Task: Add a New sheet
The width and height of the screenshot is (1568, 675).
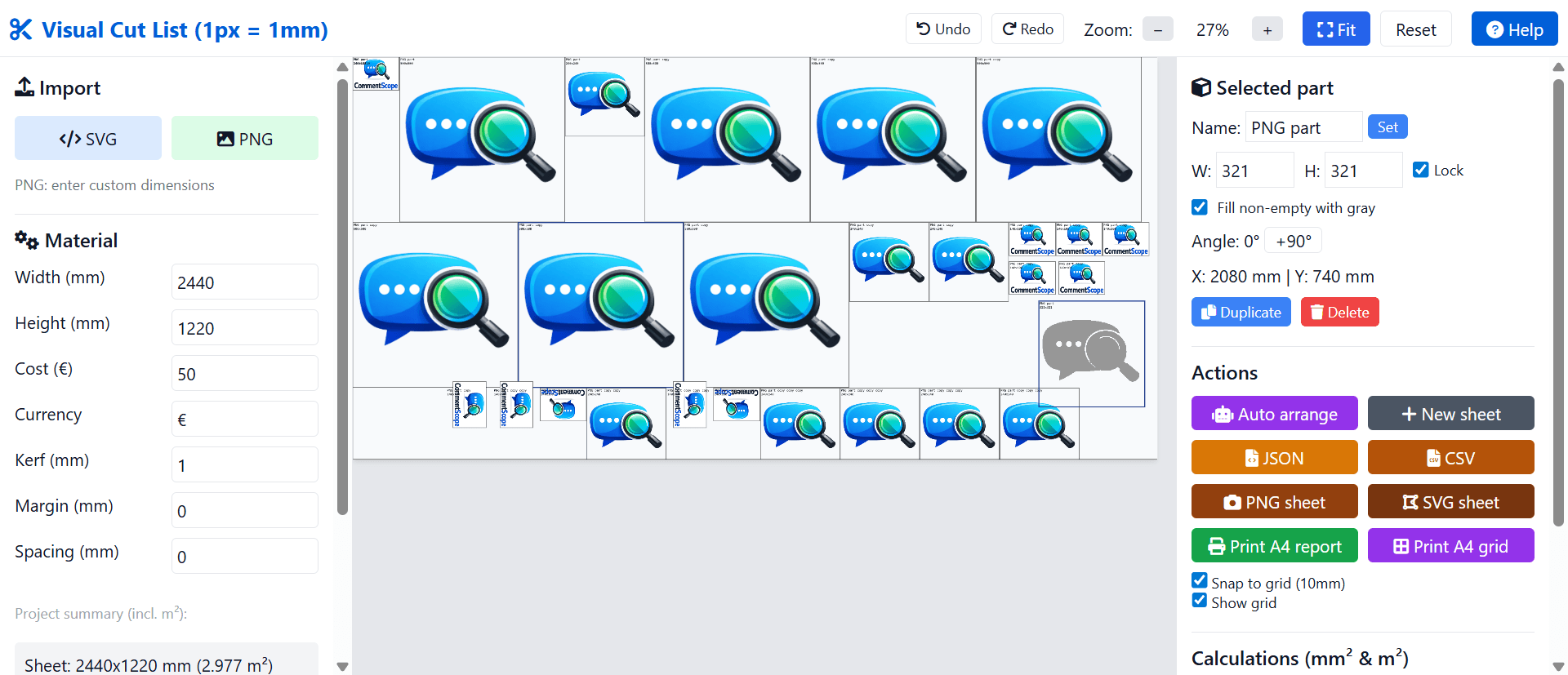Action: (1451, 414)
